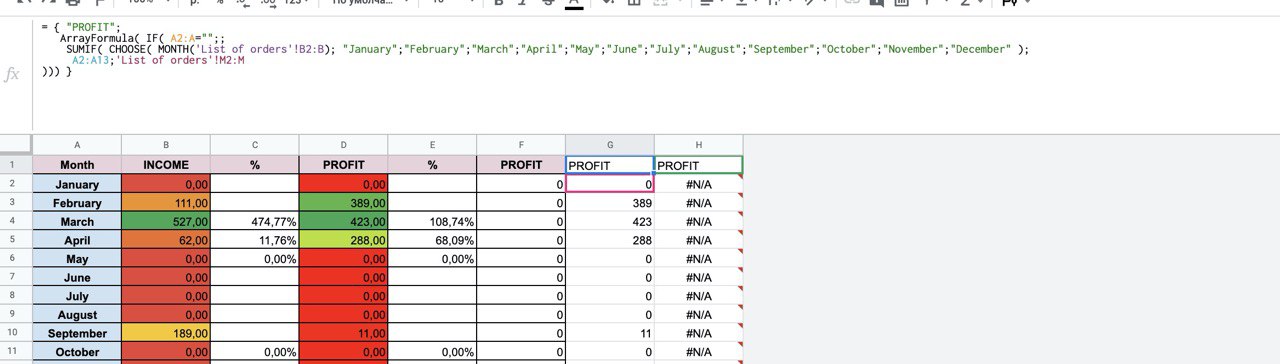Click January income cell showing 0,00

(x=166, y=184)
